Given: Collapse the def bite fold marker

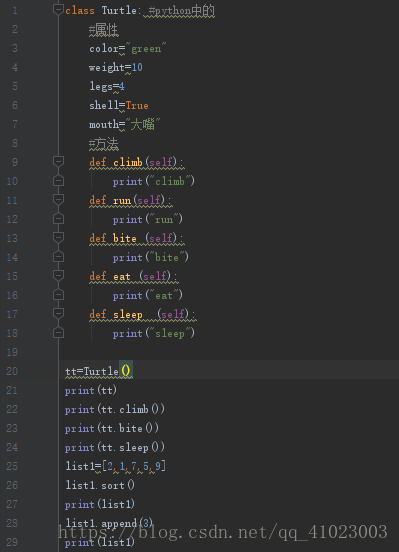Looking at the screenshot, I should point(58,238).
